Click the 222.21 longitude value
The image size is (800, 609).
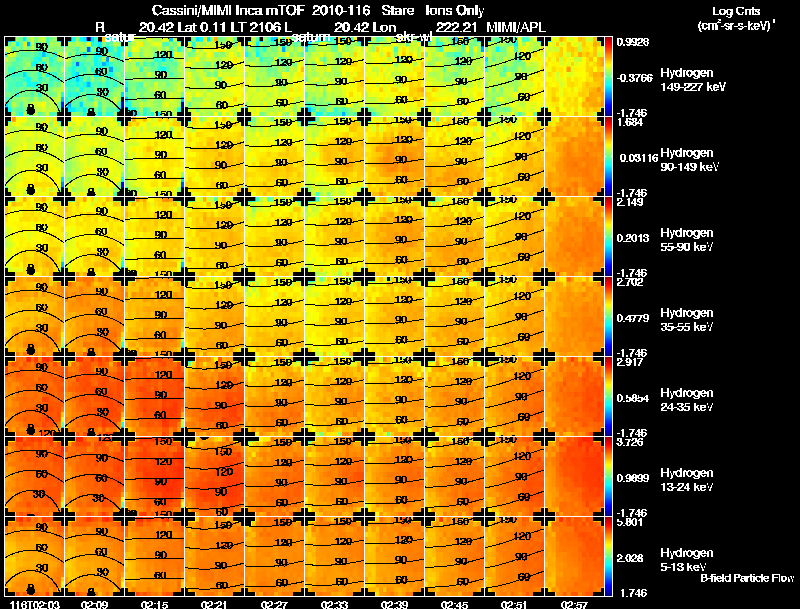click(456, 28)
